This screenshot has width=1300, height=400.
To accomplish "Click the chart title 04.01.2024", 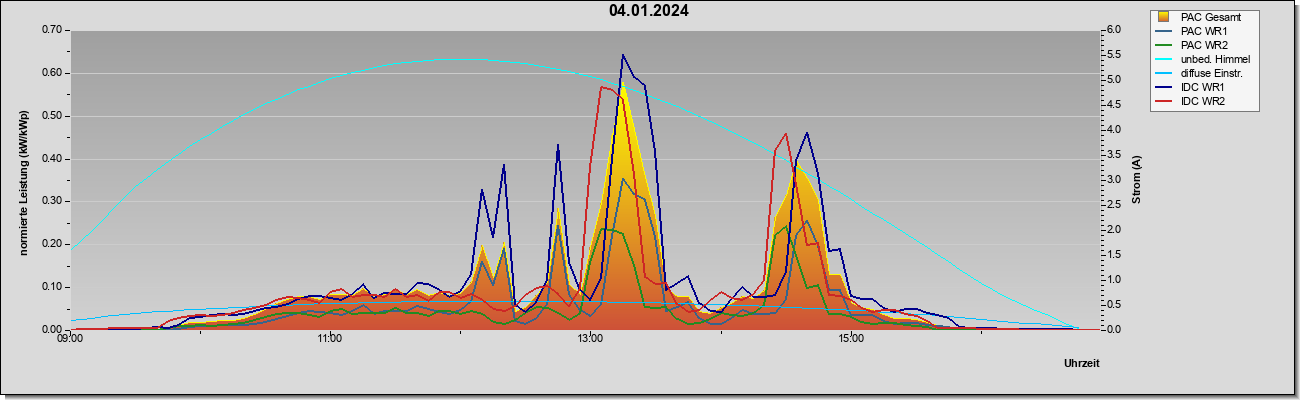I will 648,11.
